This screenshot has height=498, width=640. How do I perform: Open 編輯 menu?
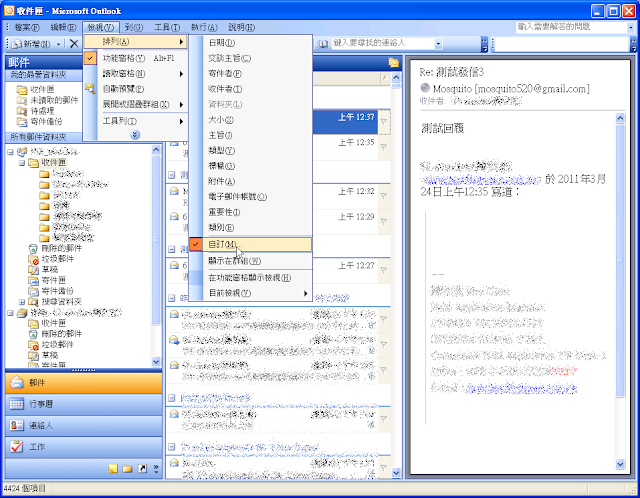click(x=63, y=27)
